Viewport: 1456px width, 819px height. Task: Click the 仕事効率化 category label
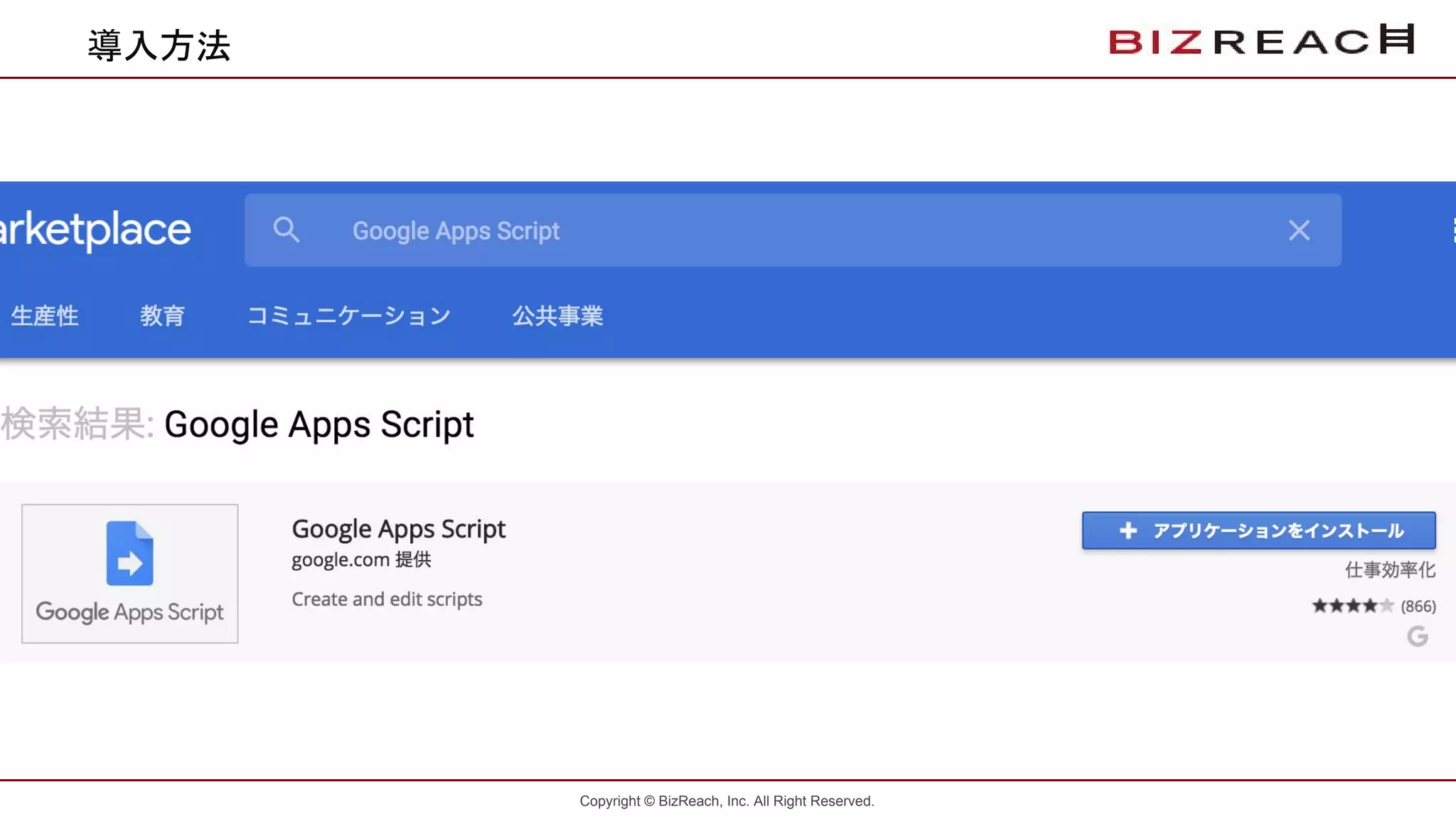click(1390, 569)
